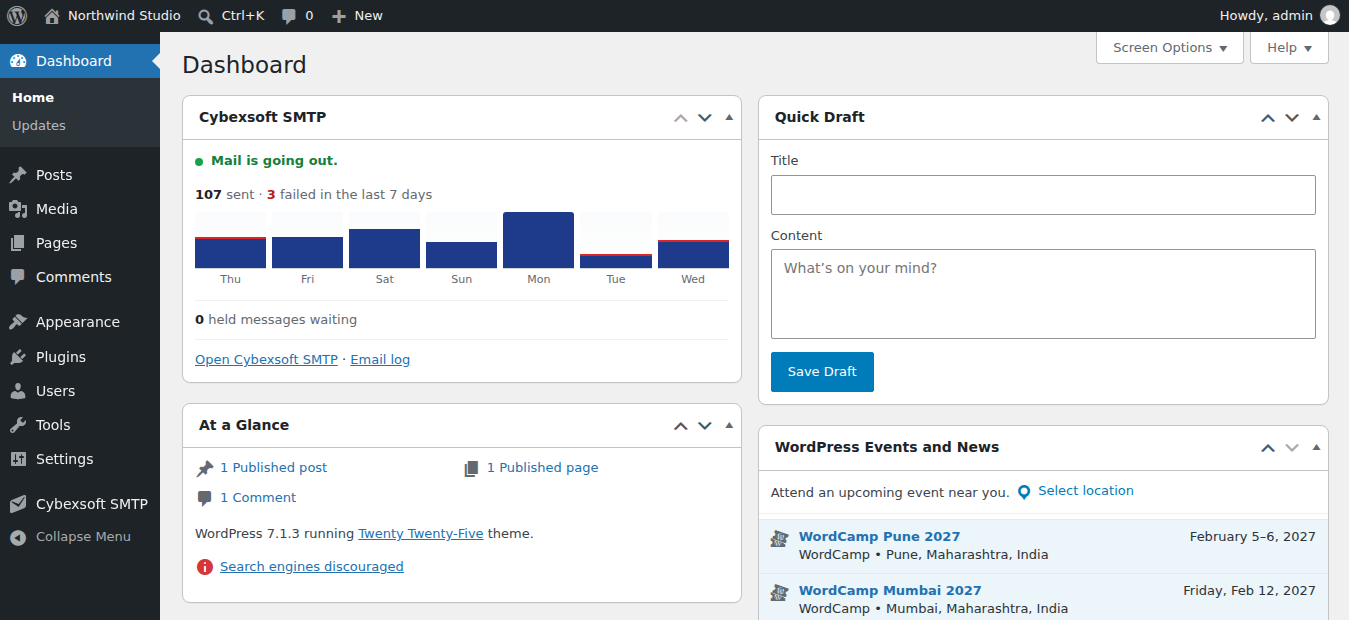Screen dimensions: 1349x620
Task: Go to Posts in the sidebar
Action: (54, 175)
